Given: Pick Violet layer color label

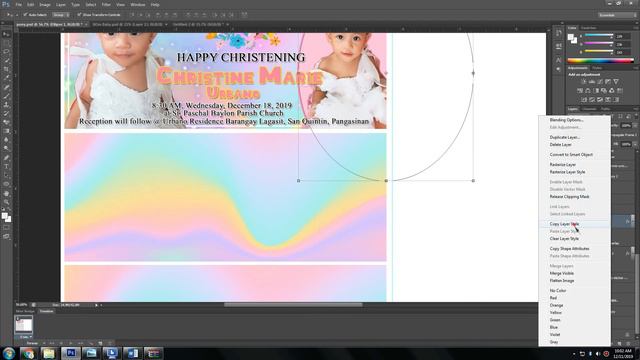Looking at the screenshot, I should [555, 335].
